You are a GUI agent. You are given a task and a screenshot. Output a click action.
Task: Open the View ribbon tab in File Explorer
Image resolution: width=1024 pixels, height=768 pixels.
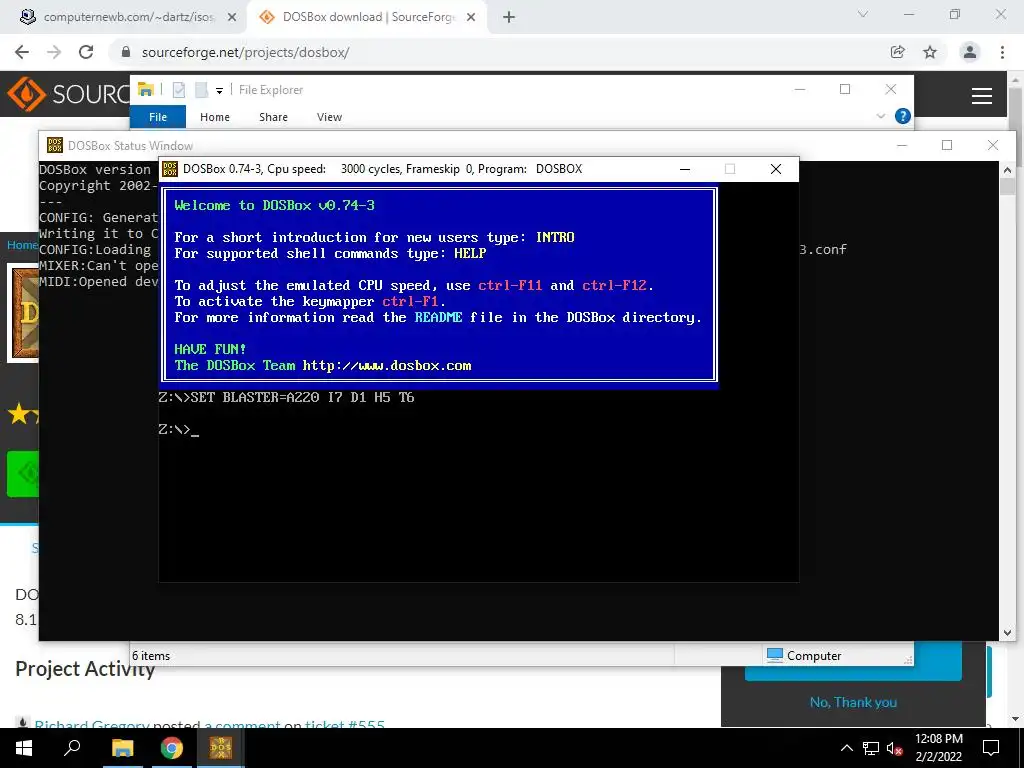[329, 117]
